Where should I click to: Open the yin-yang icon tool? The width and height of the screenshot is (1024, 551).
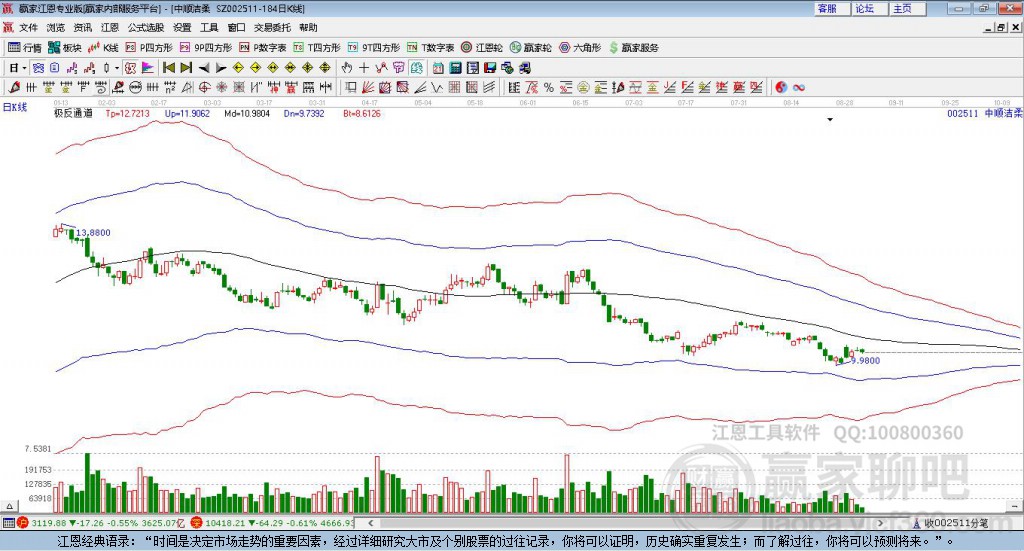coord(780,87)
